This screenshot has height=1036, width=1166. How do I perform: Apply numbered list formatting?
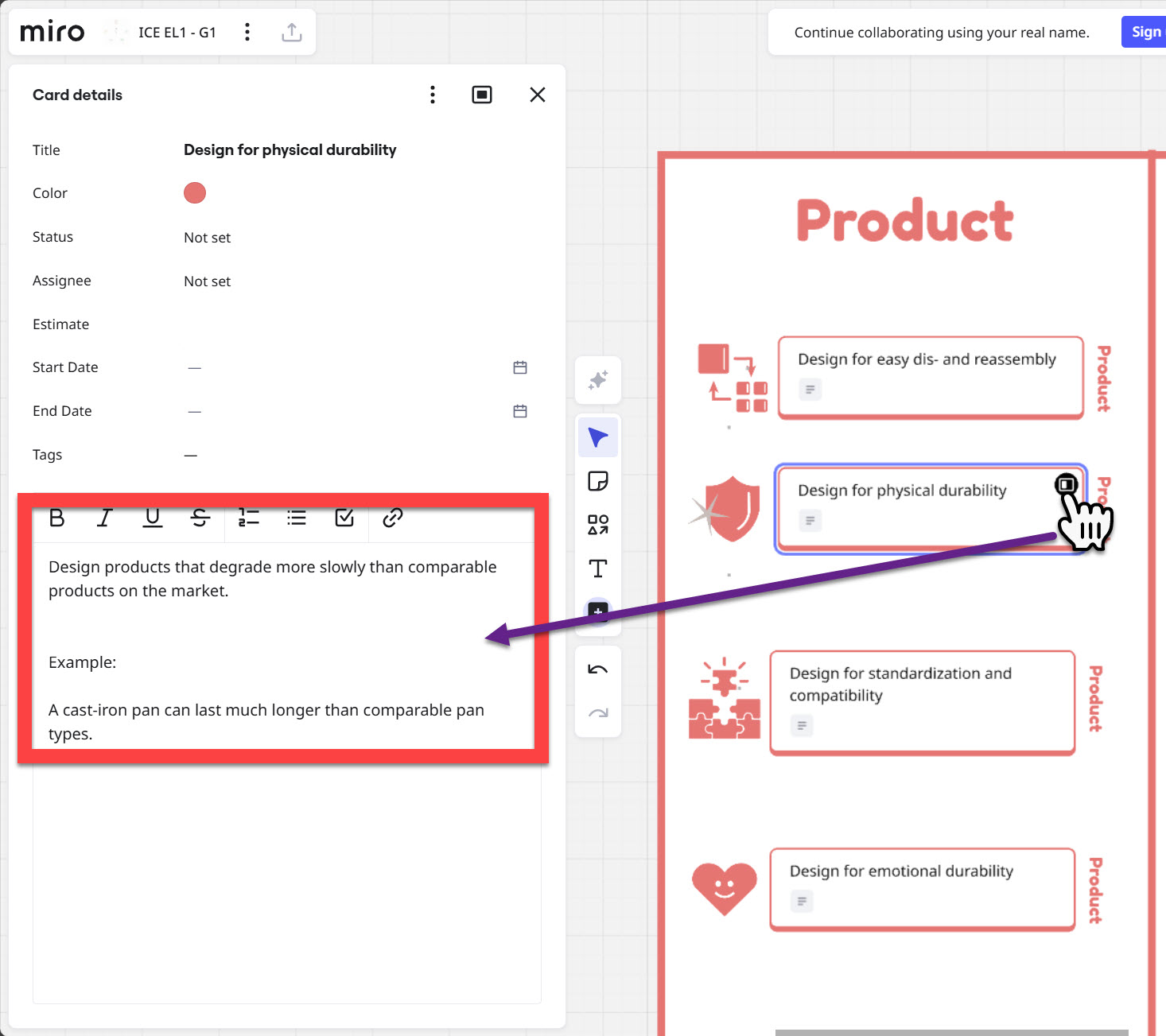pyautogui.click(x=248, y=518)
